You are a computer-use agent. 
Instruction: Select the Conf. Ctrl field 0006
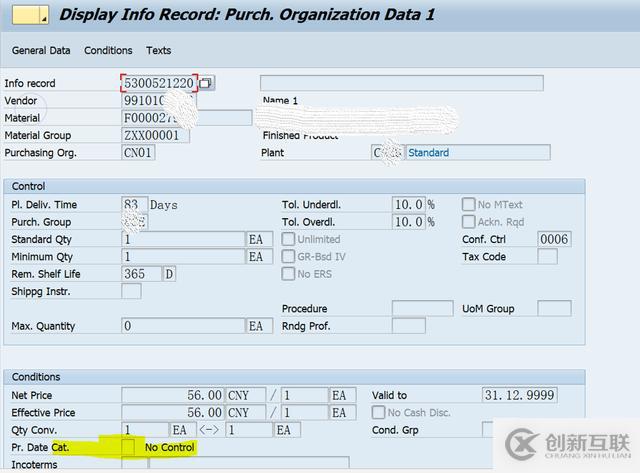(554, 239)
